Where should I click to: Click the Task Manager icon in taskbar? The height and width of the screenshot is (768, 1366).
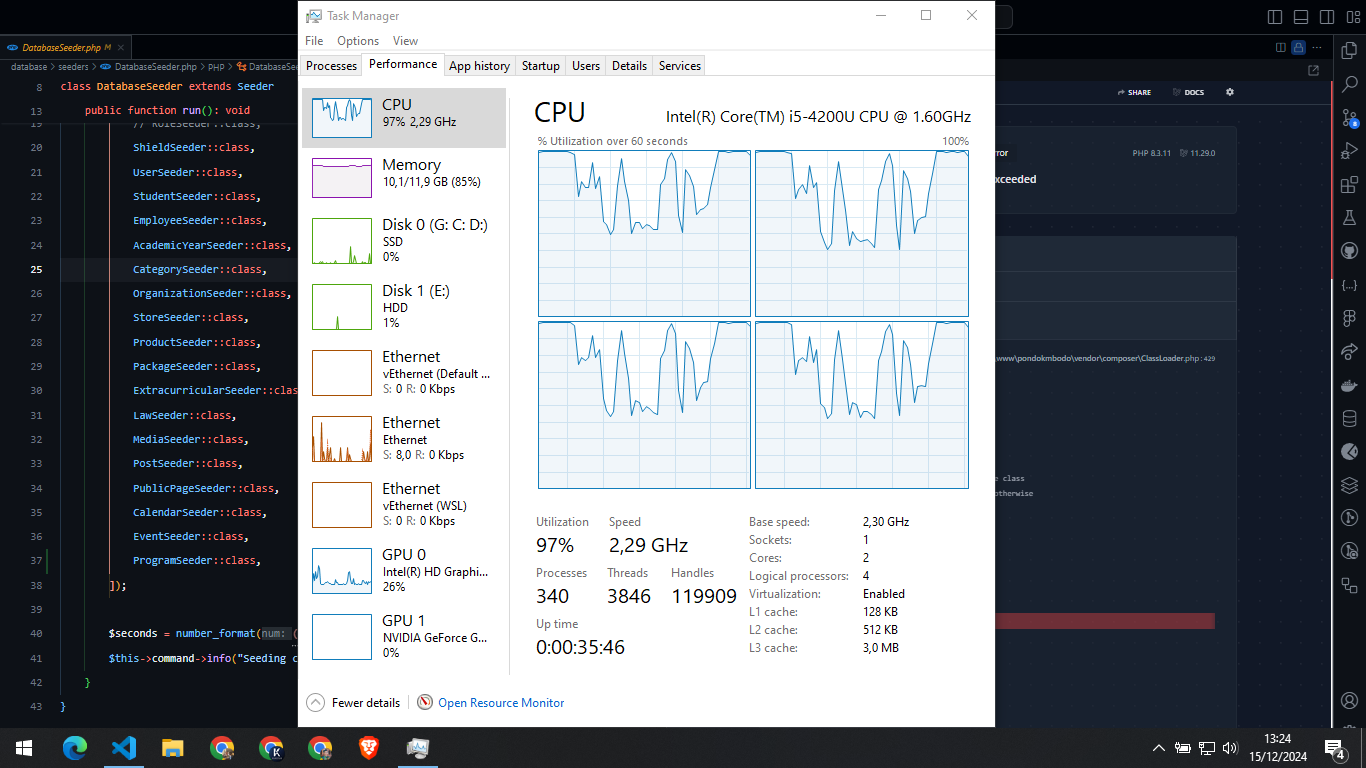(x=418, y=747)
